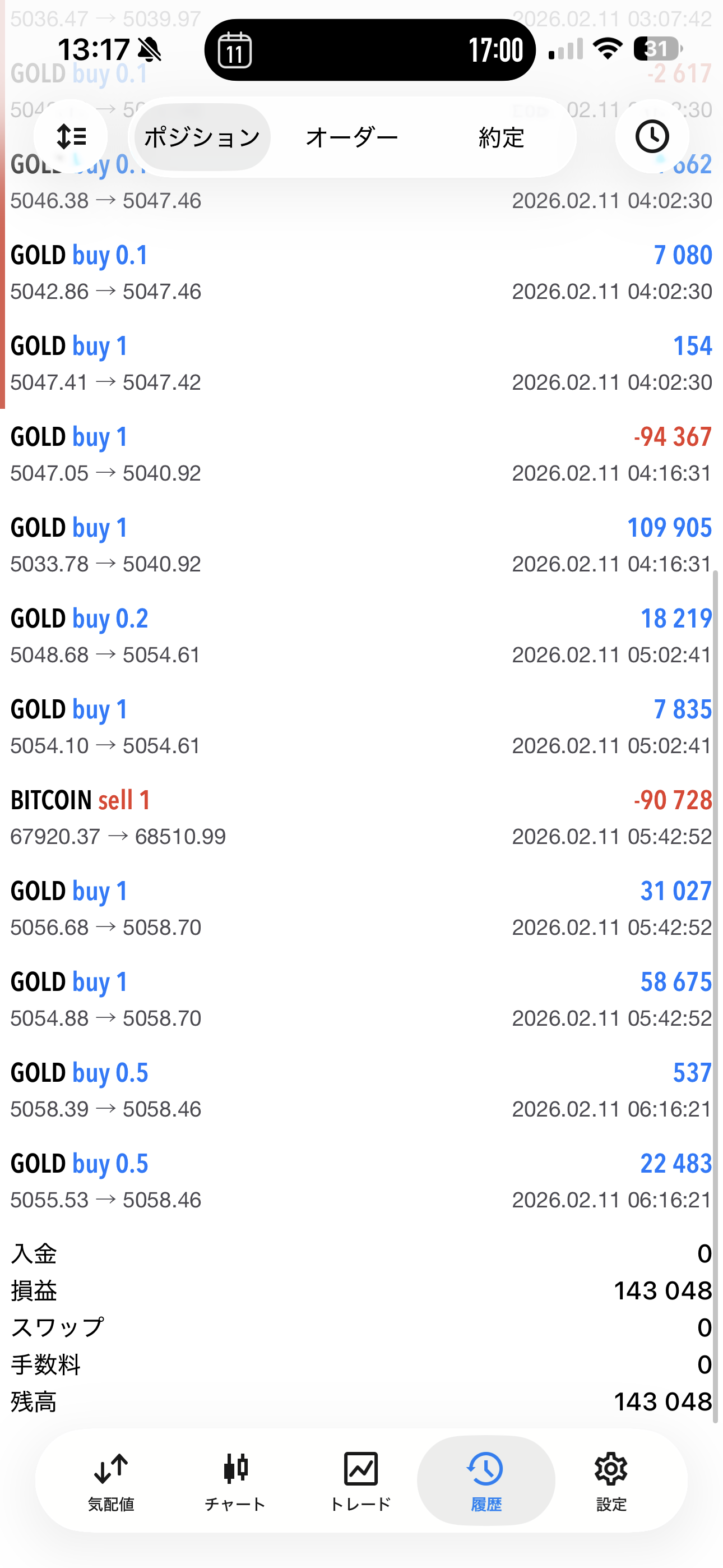723x1568 pixels.
Task: Tap the 7 080 profit GOLD row
Action: [x=361, y=272]
